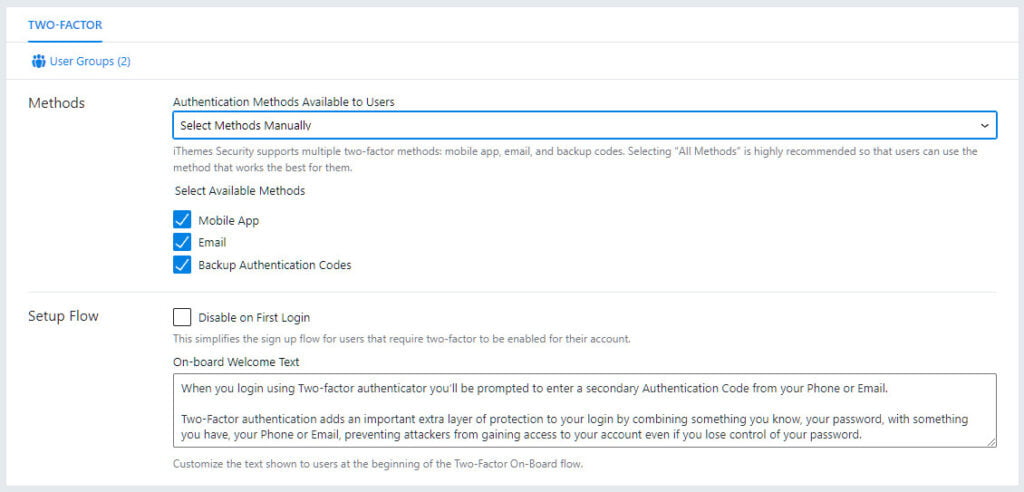This screenshot has height=492, width=1024.
Task: Uncheck the Mobile App checkbox
Action: pos(182,220)
